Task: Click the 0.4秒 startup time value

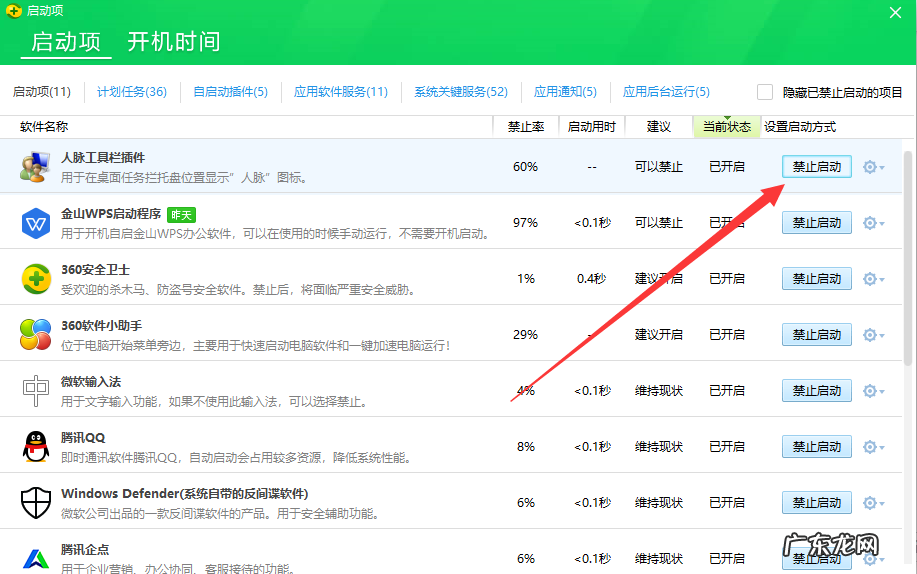Action: point(591,279)
